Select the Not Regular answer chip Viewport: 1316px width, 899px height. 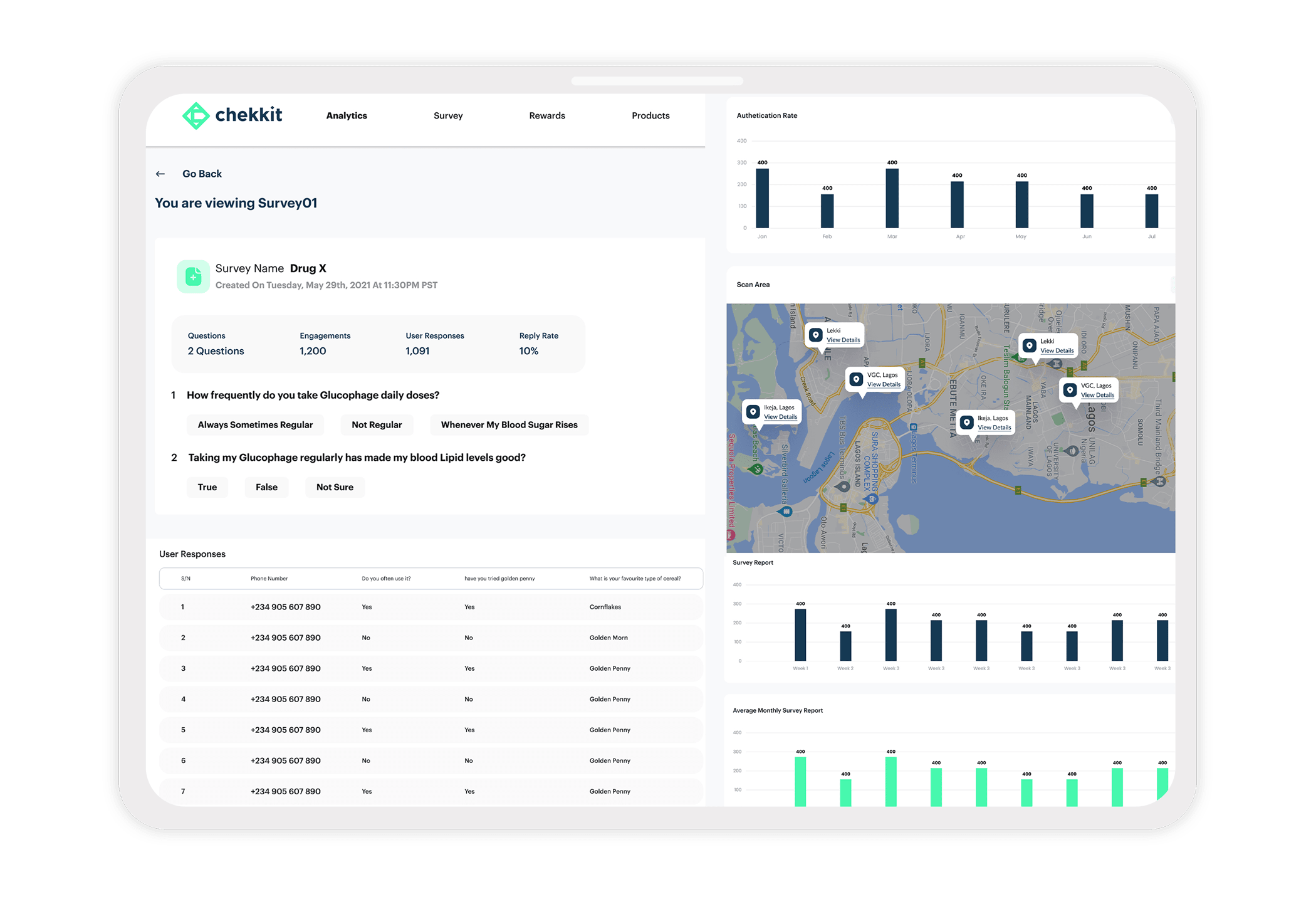click(x=377, y=425)
